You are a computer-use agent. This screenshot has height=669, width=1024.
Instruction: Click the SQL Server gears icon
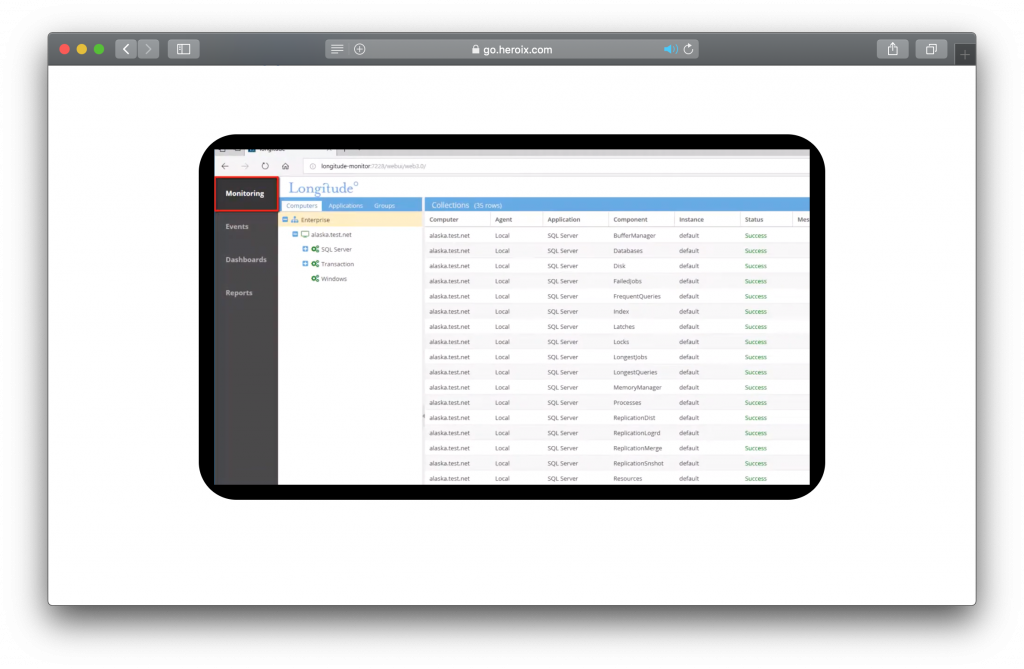315,249
